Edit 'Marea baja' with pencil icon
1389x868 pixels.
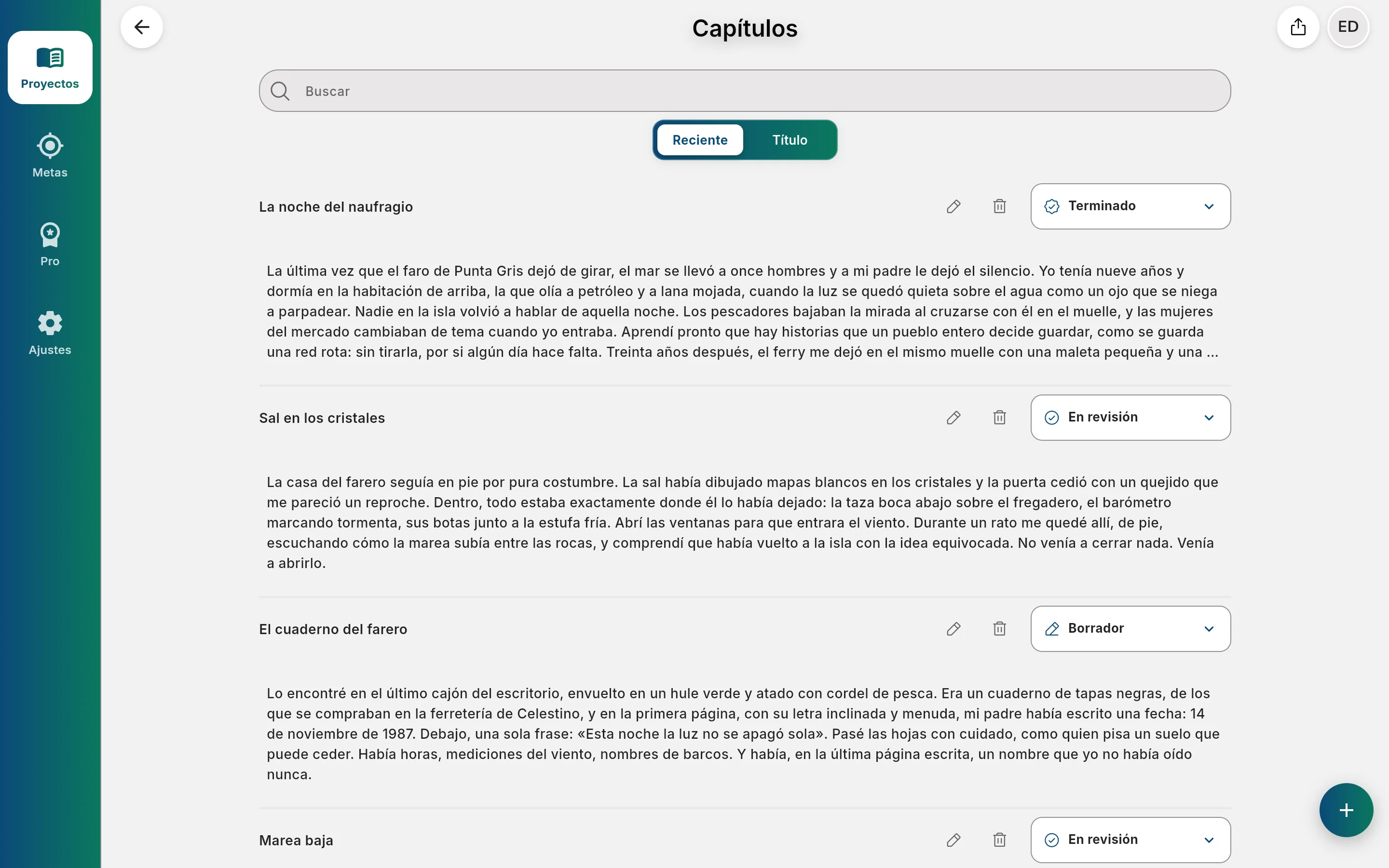point(954,841)
